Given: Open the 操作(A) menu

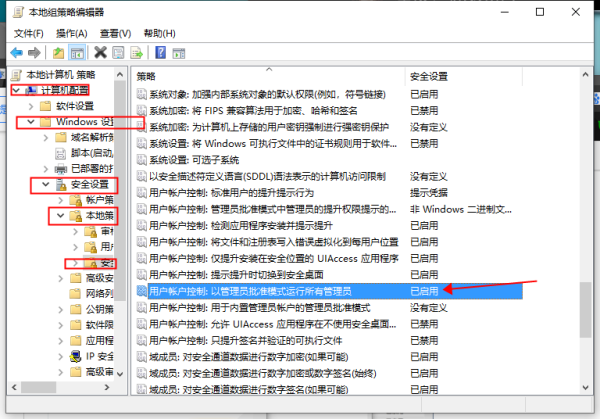Looking at the screenshot, I should coord(72,34).
